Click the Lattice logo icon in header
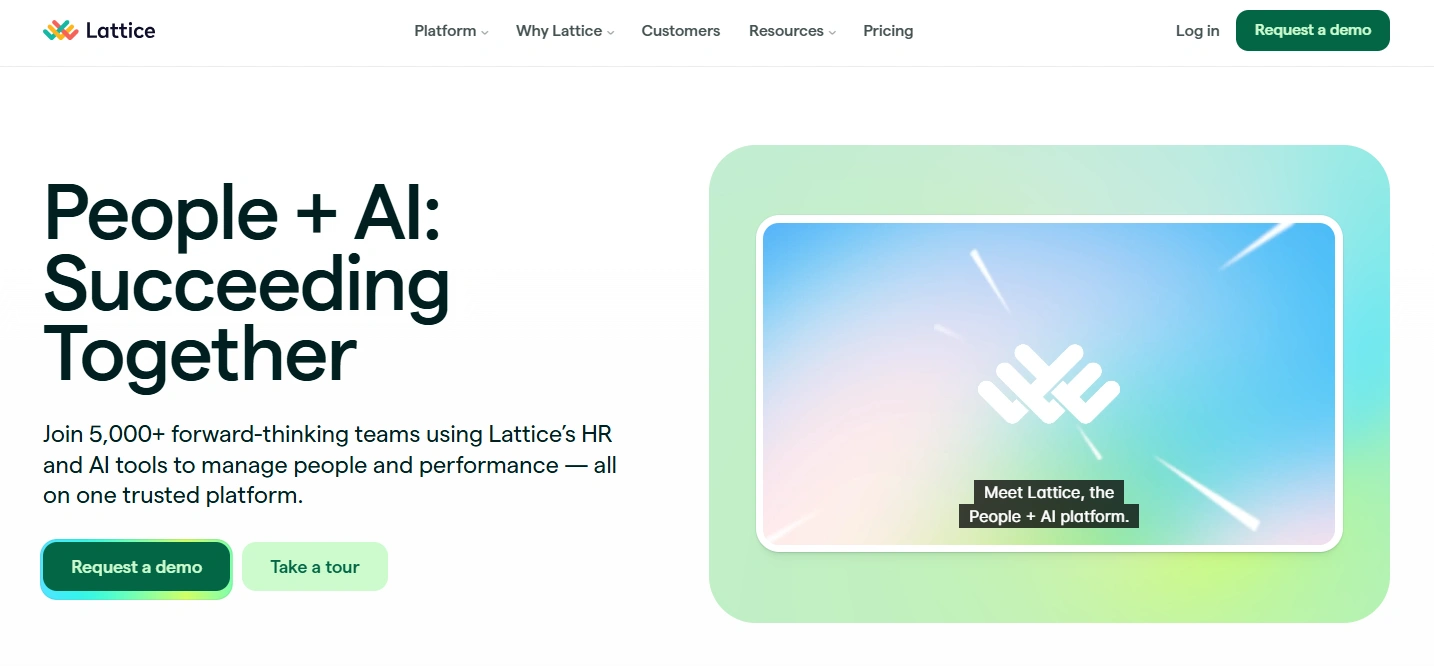Screen dimensions: 1434x666 (60, 30)
